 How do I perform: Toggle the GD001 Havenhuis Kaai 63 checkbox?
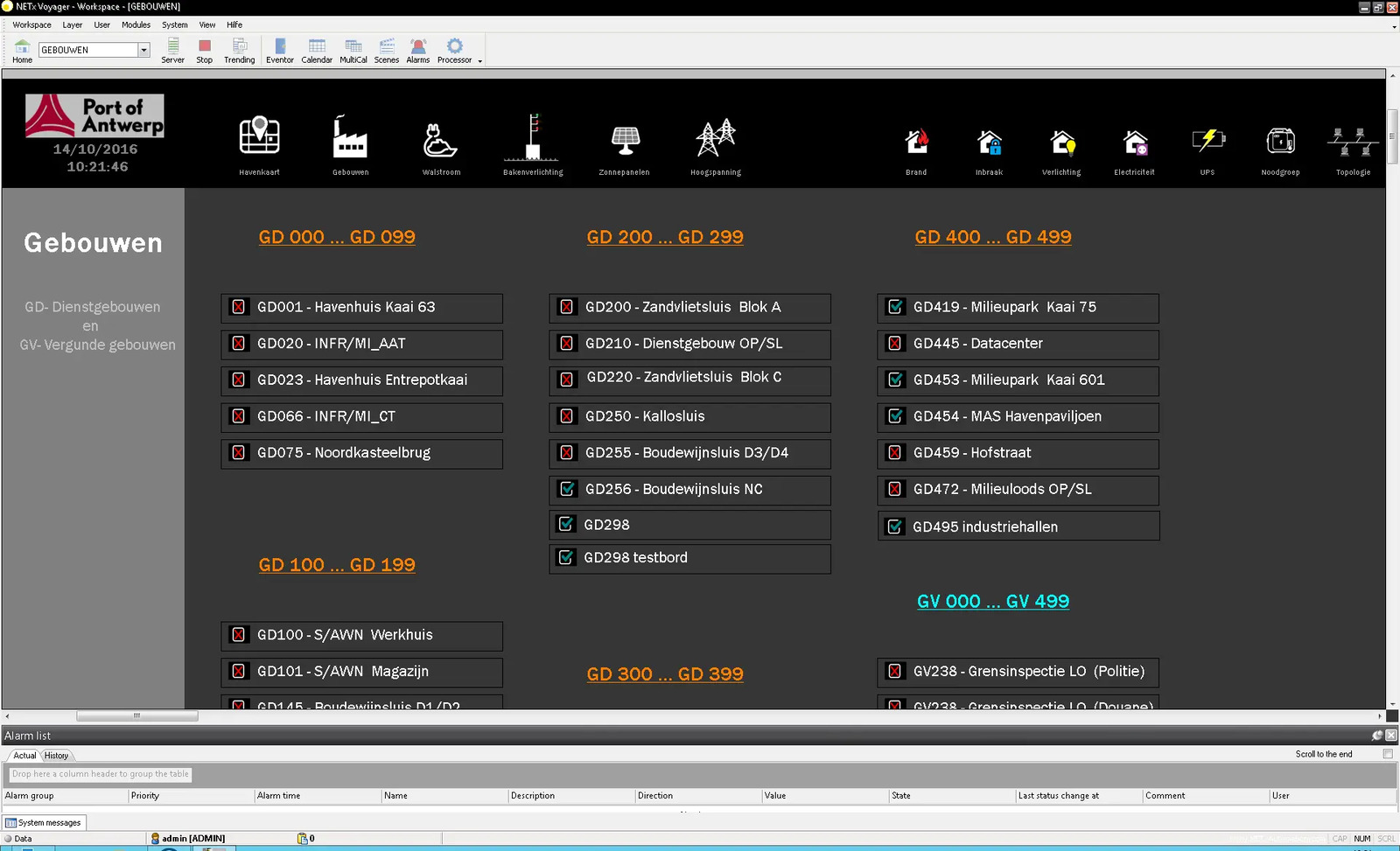[238, 307]
